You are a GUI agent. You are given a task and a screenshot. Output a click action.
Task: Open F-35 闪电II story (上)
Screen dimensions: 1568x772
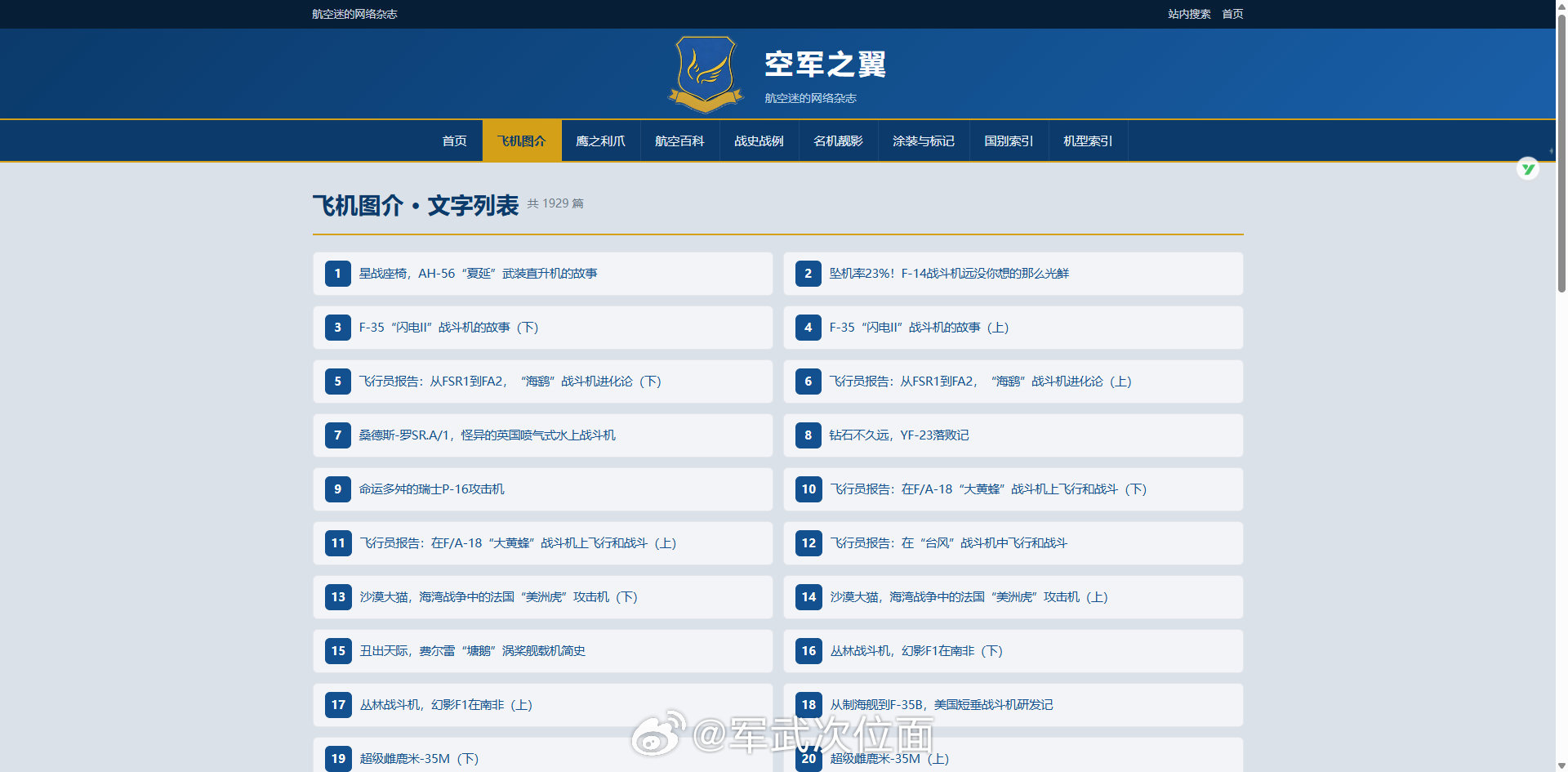919,328
